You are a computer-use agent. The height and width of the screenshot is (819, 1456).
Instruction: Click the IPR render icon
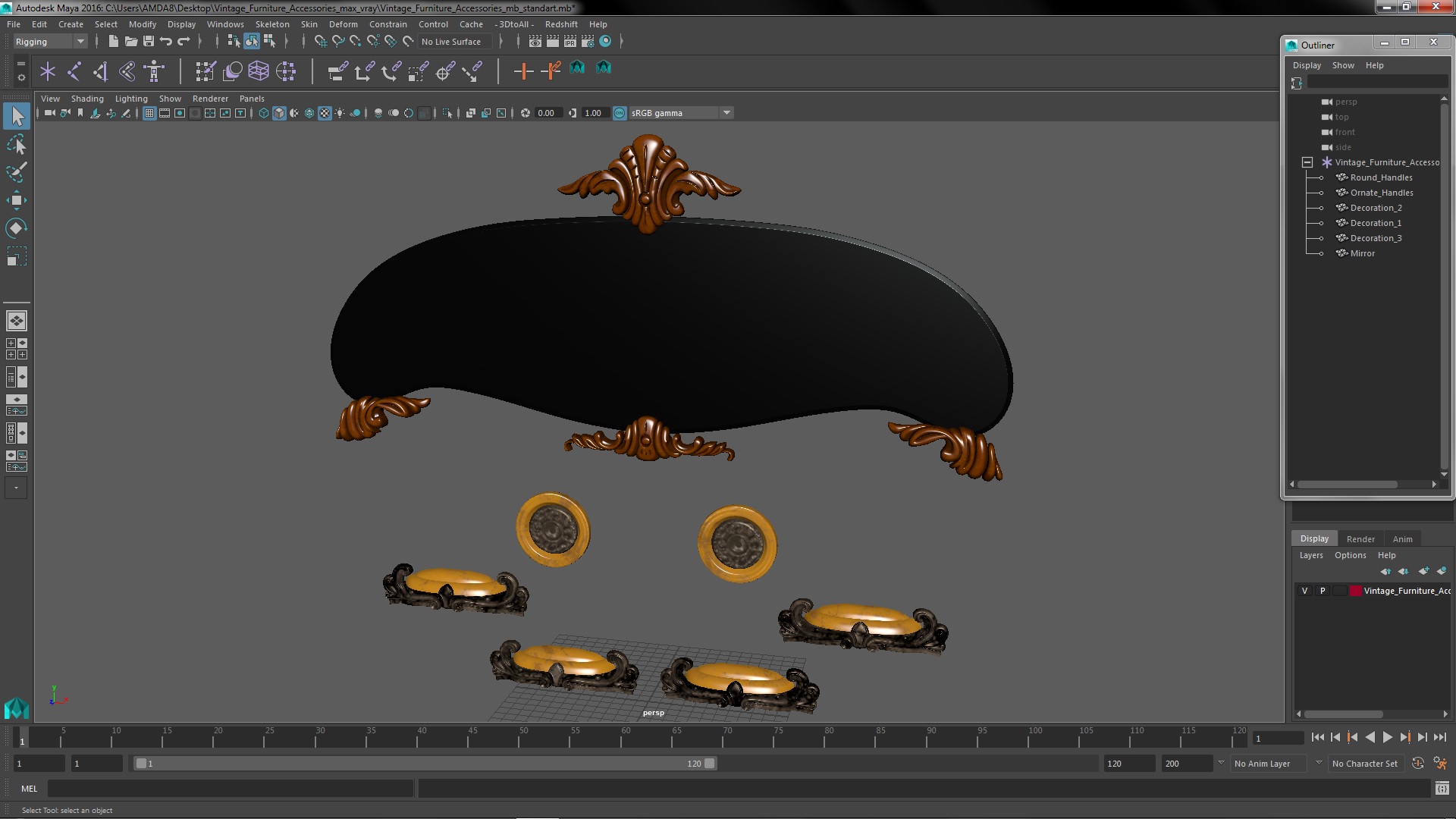coord(570,42)
